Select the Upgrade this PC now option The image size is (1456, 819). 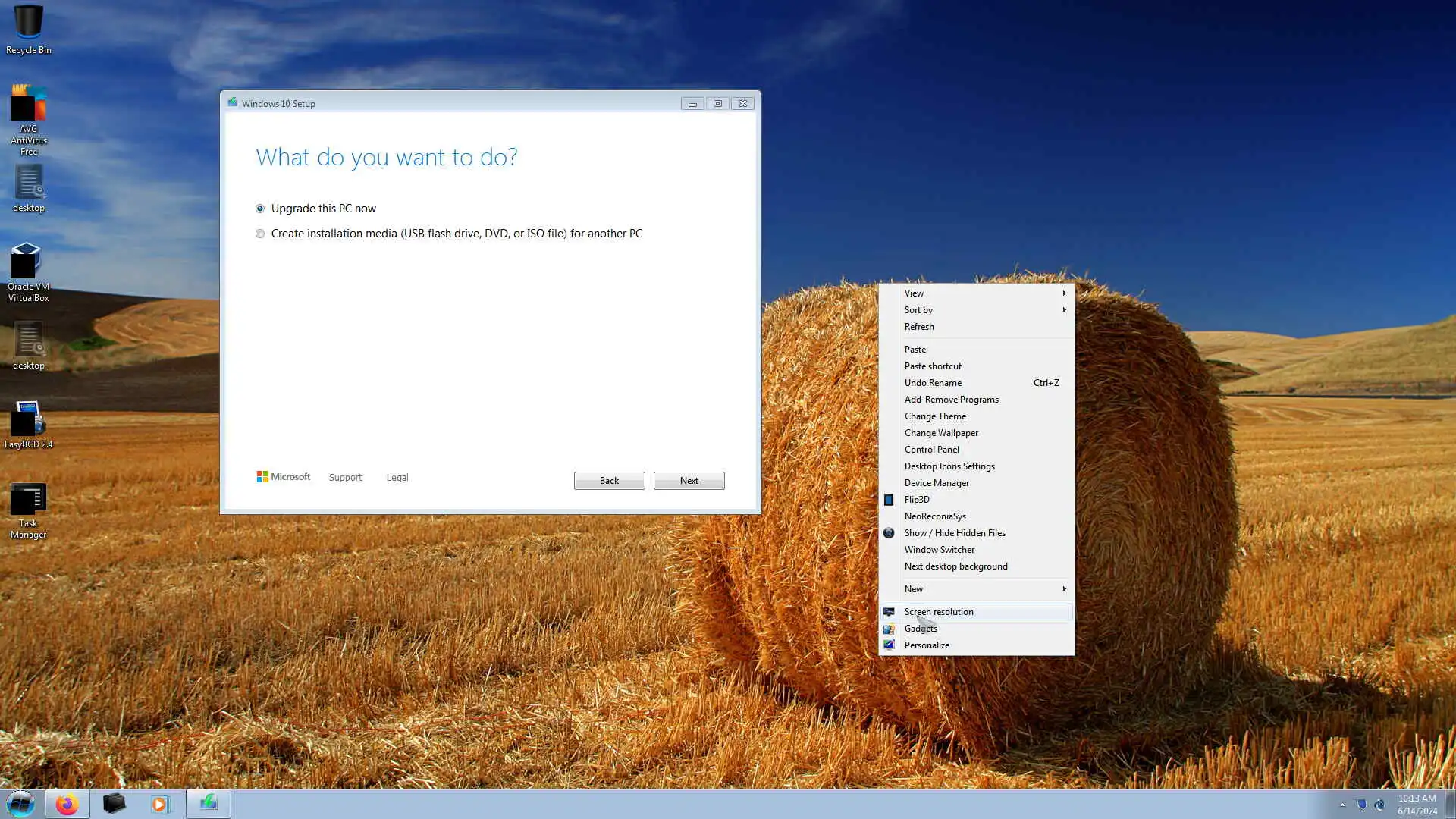pos(260,209)
